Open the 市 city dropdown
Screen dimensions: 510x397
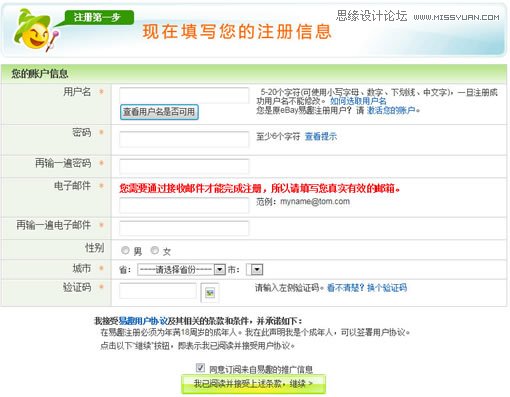coord(255,269)
